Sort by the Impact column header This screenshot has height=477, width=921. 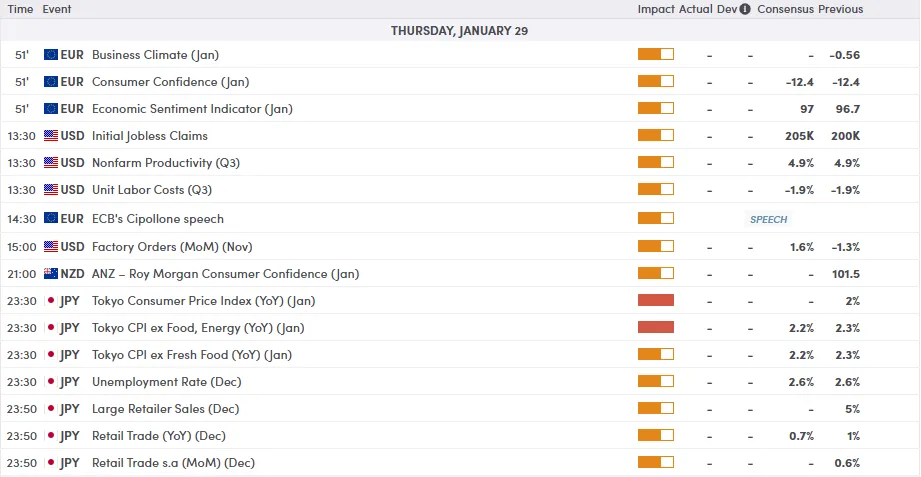click(656, 9)
